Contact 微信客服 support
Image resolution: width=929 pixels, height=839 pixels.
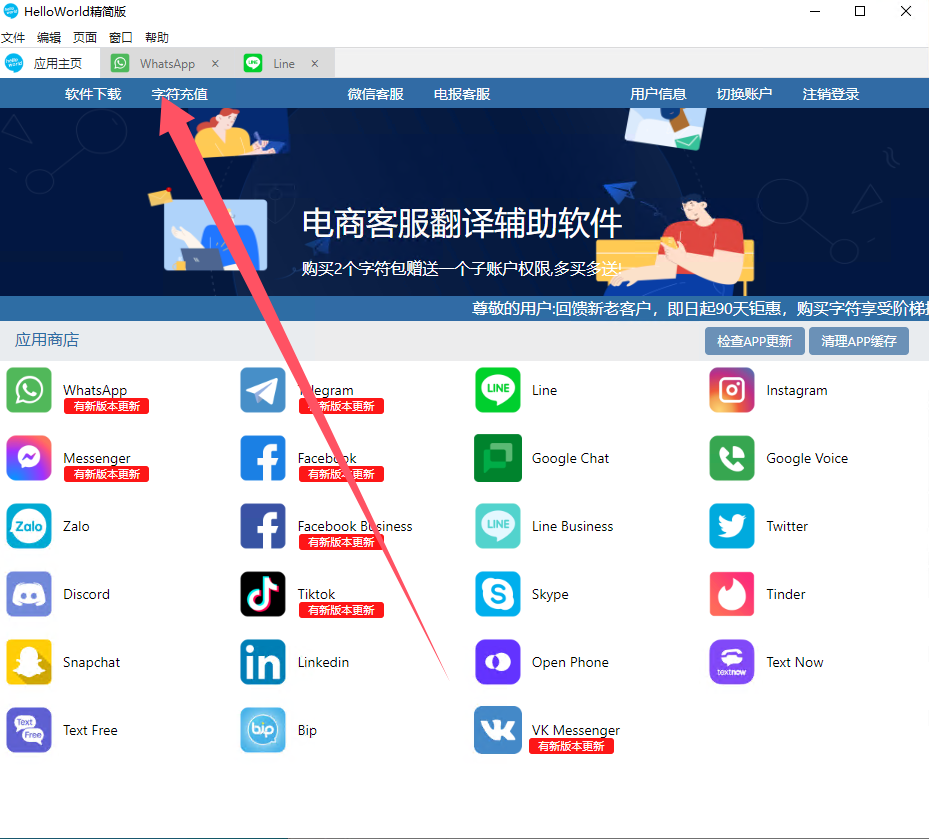click(x=376, y=94)
